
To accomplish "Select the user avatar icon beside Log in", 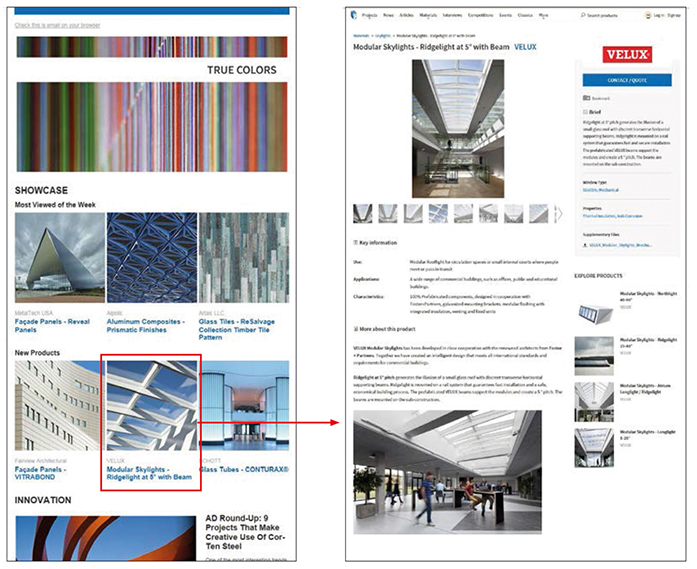I will pyautogui.click(x=648, y=15).
